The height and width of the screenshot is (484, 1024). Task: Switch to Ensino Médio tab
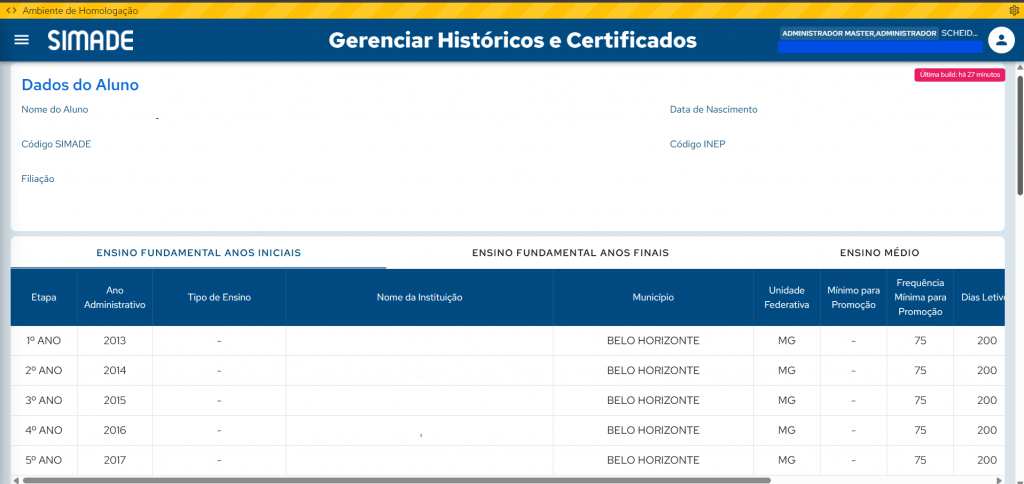tap(879, 253)
